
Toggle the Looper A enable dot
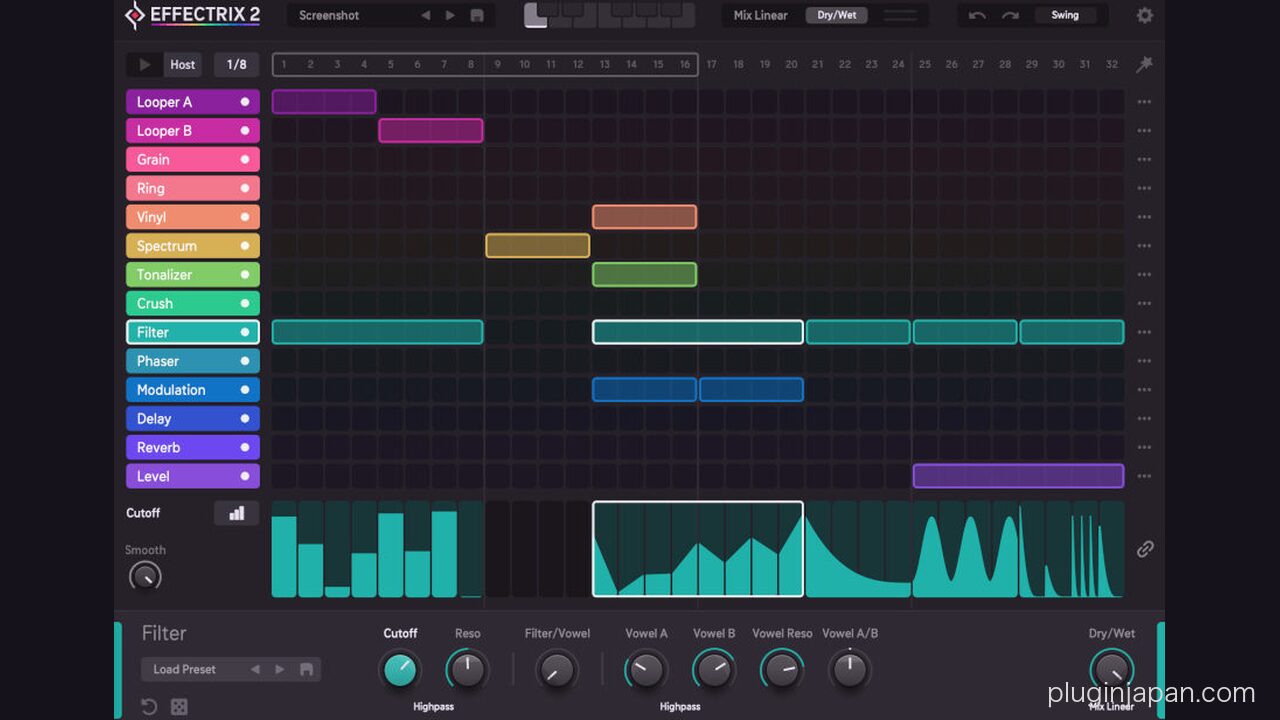pos(245,102)
